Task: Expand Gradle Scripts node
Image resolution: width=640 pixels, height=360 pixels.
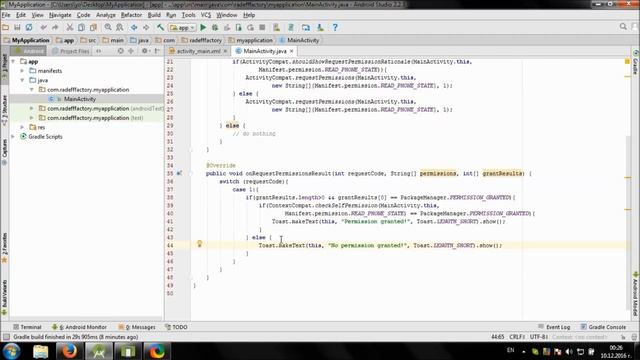Action: tap(13, 137)
